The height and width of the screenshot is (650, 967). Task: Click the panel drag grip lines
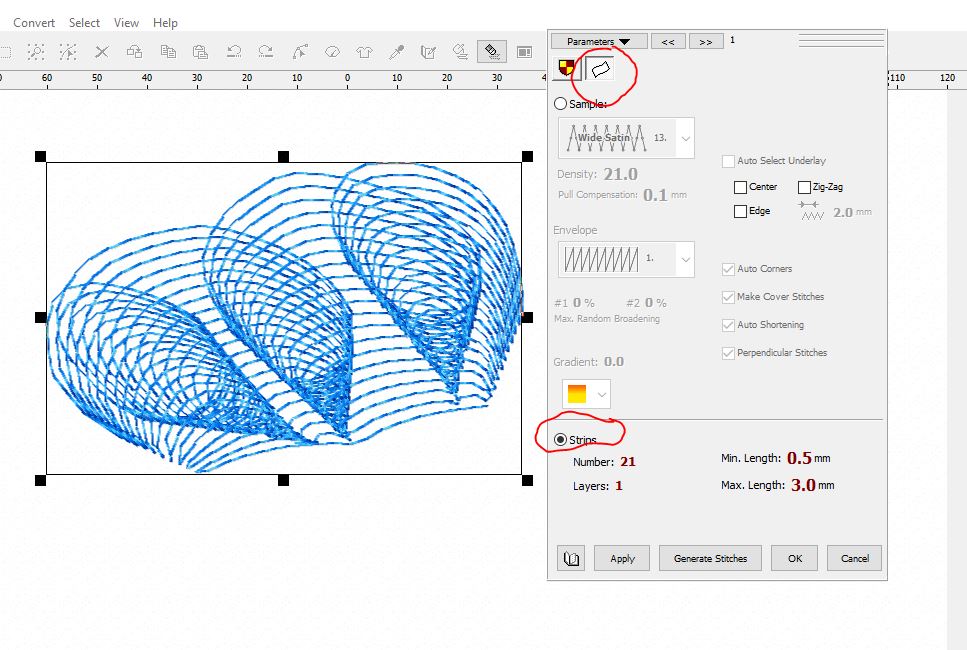coord(841,41)
